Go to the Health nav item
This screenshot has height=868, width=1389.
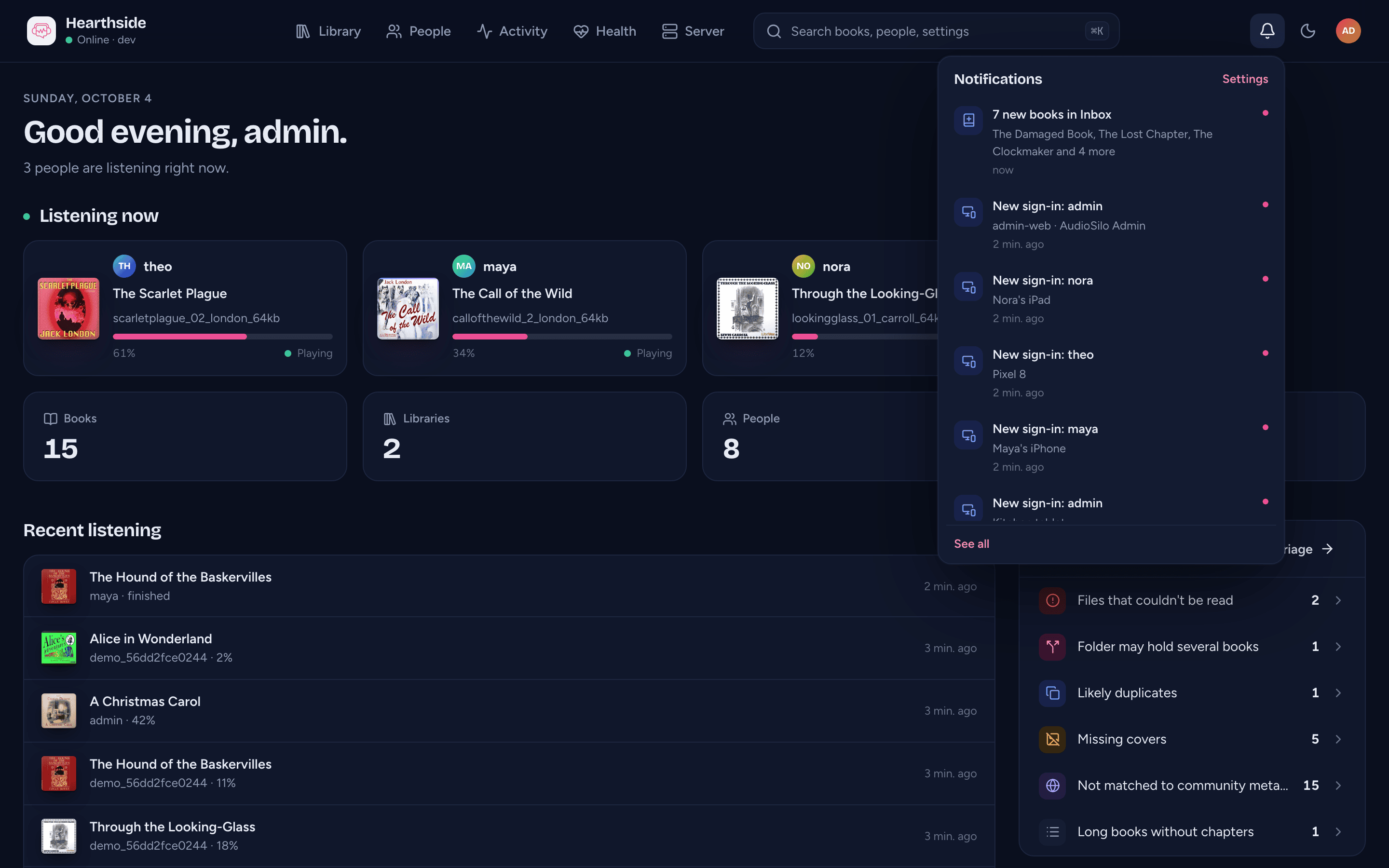(604, 31)
